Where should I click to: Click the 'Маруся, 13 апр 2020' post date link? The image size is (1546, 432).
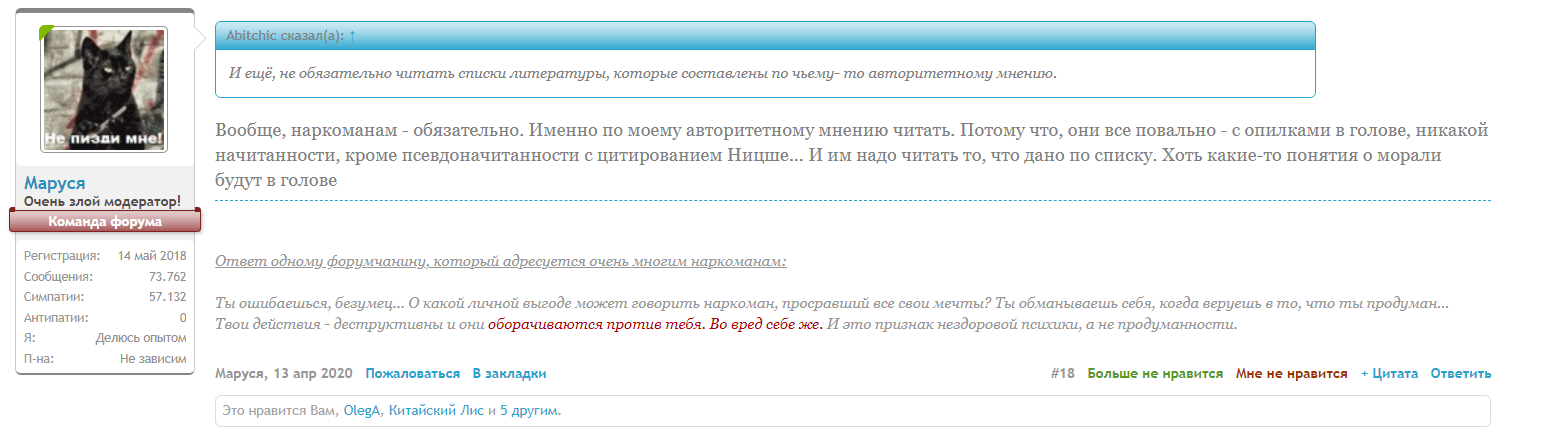(x=283, y=374)
